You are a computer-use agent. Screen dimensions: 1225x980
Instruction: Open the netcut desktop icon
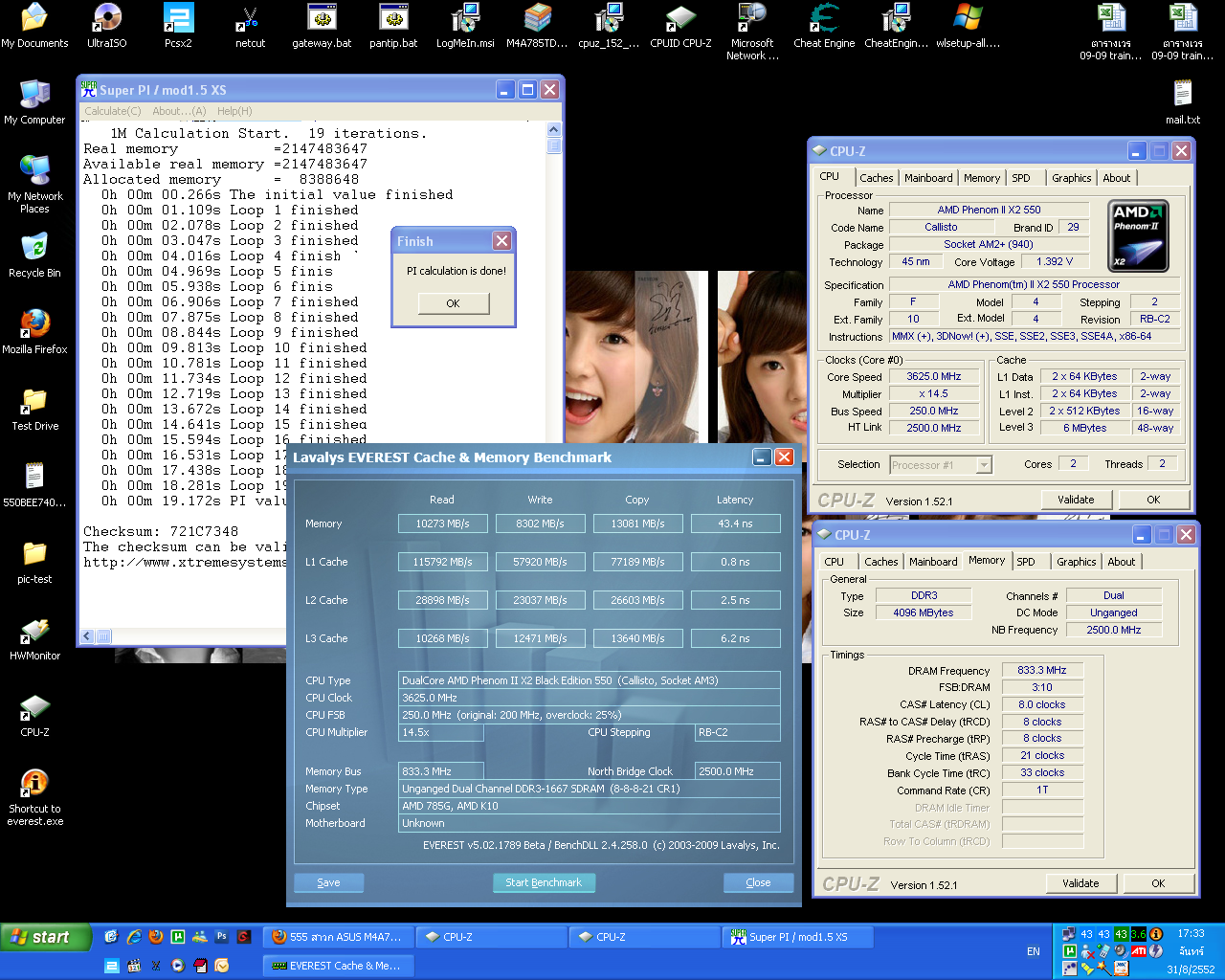[250, 26]
